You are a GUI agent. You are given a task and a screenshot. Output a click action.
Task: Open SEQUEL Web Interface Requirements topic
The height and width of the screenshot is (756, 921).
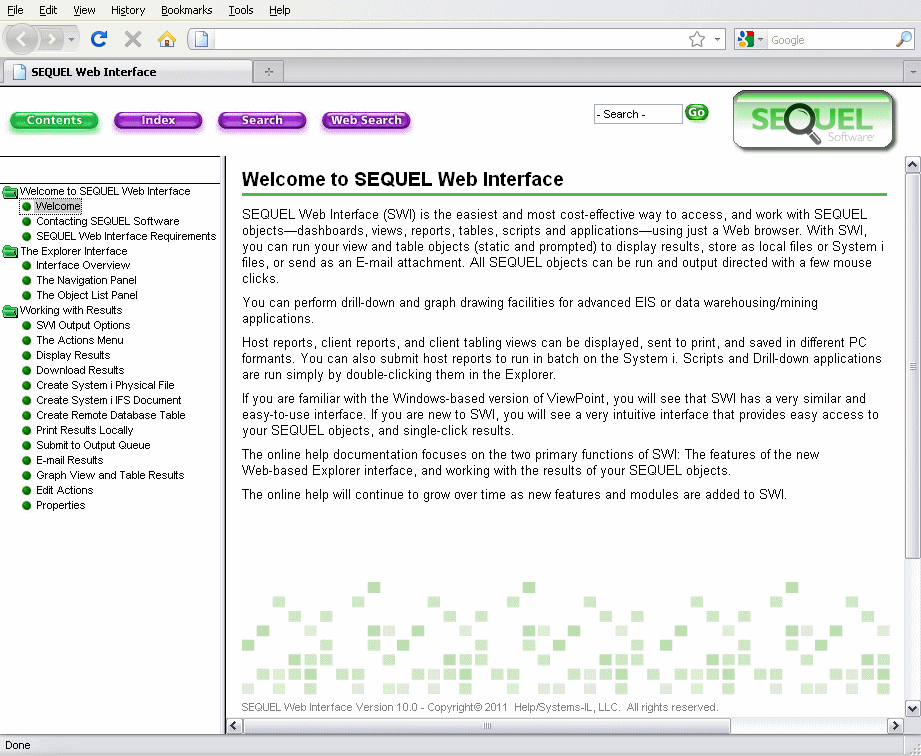pyautogui.click(x=126, y=236)
